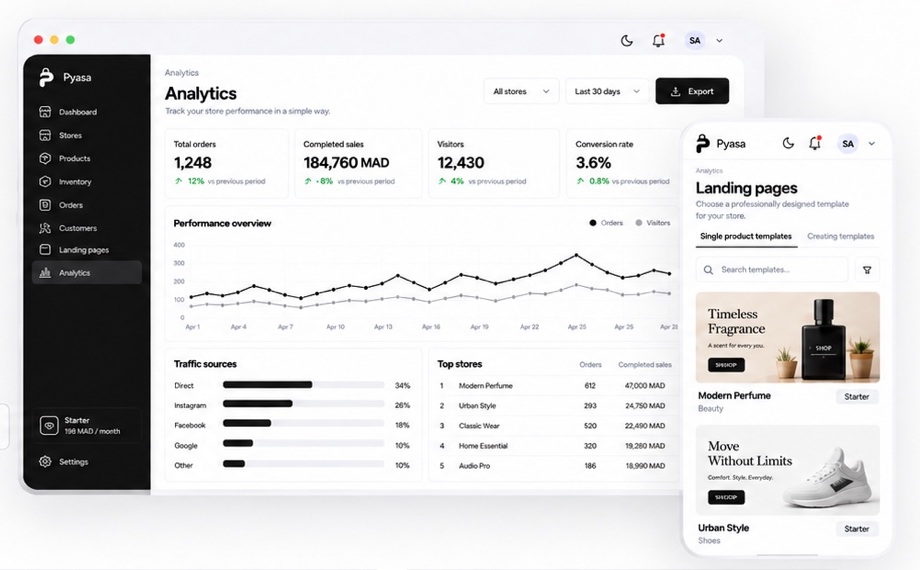Click the Orders icon in the sidebar
The image size is (920, 570).
point(45,205)
